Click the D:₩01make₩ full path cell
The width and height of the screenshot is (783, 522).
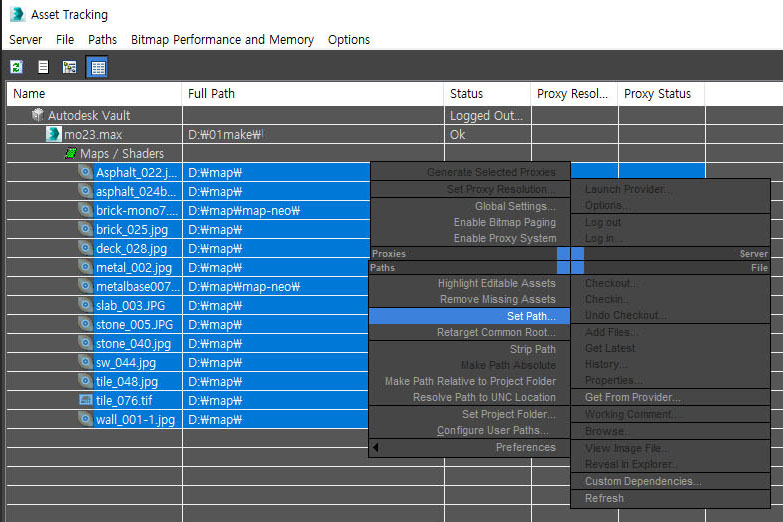point(313,134)
